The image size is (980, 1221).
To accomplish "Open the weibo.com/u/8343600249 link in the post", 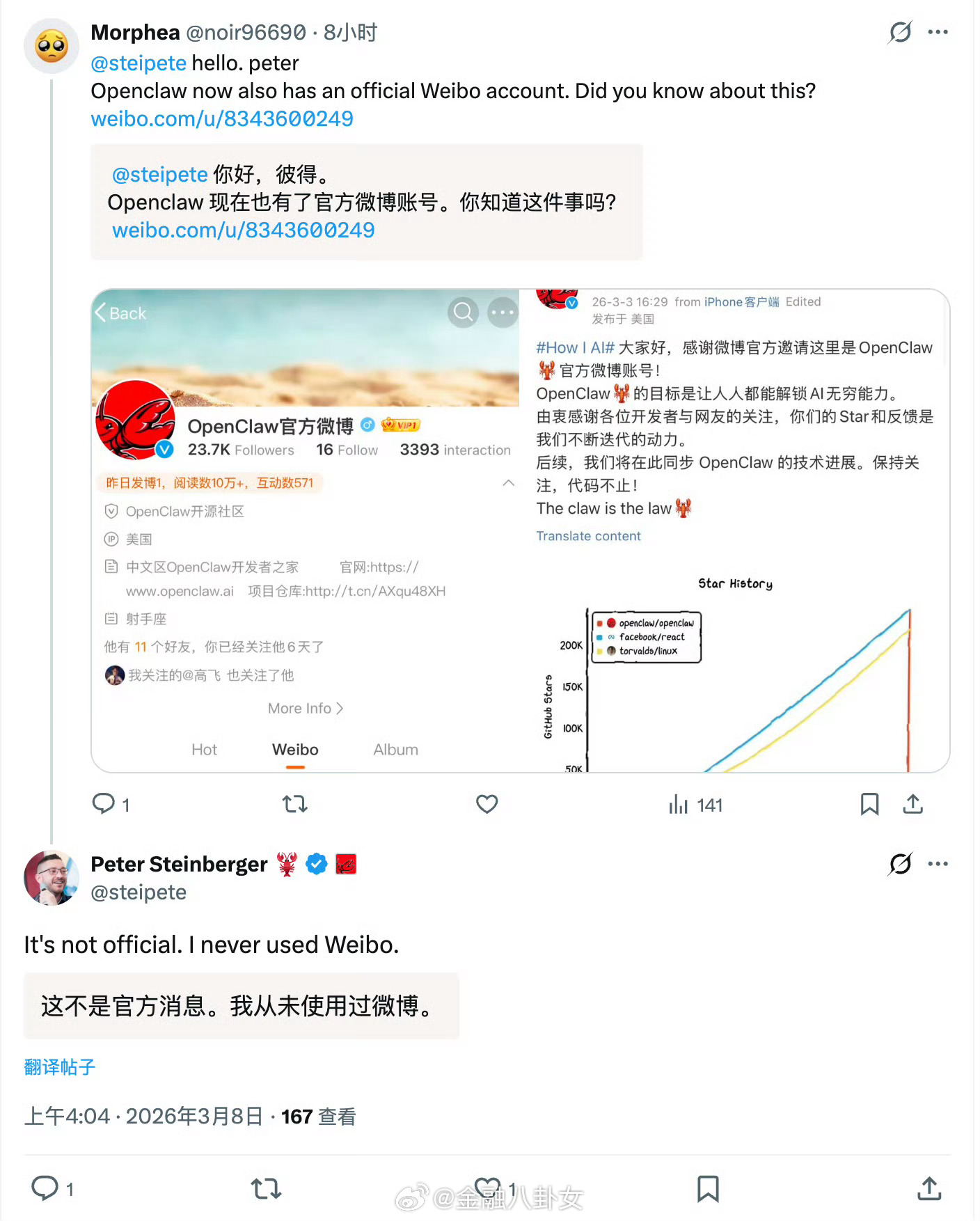I will click(222, 119).
